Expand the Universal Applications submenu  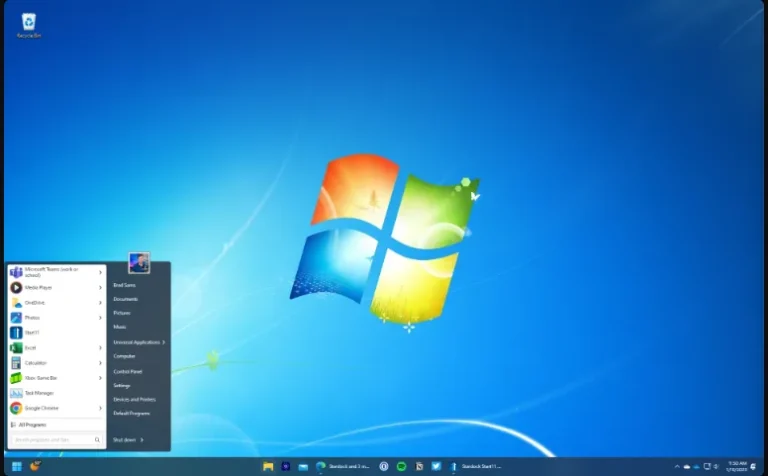pyautogui.click(x=139, y=342)
